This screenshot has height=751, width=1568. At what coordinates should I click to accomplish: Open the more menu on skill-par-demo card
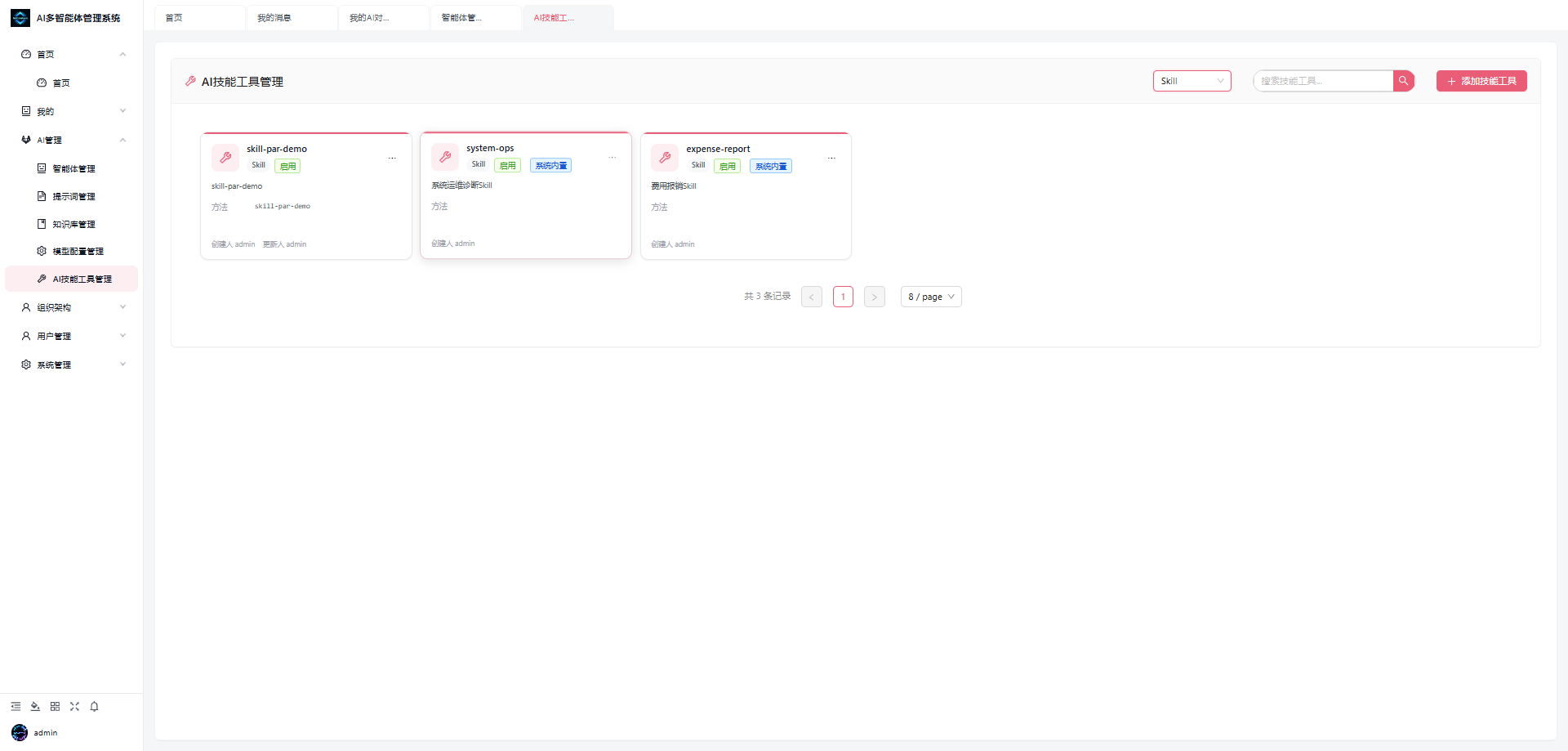coord(392,159)
